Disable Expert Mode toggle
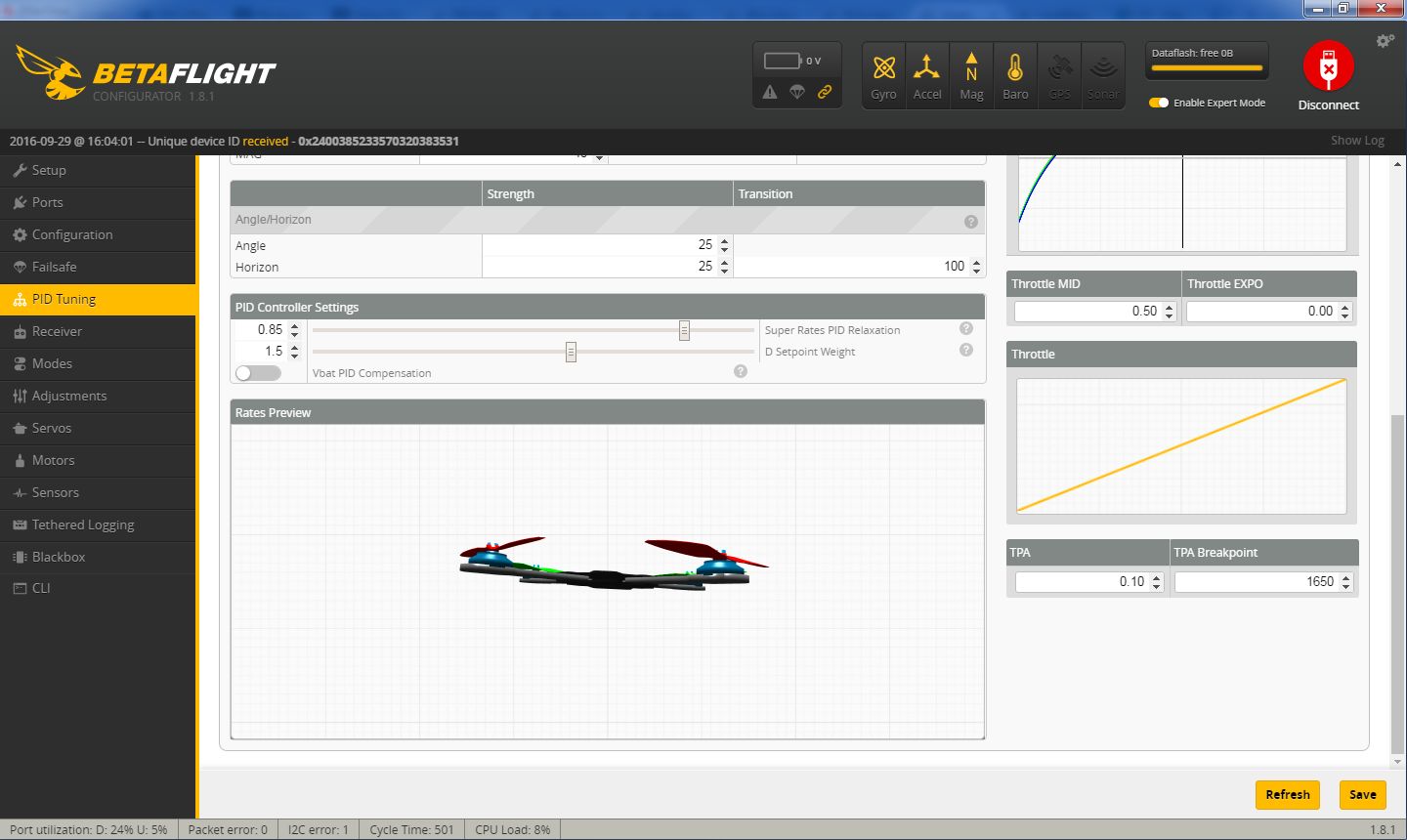This screenshot has height=840, width=1407. [1159, 103]
